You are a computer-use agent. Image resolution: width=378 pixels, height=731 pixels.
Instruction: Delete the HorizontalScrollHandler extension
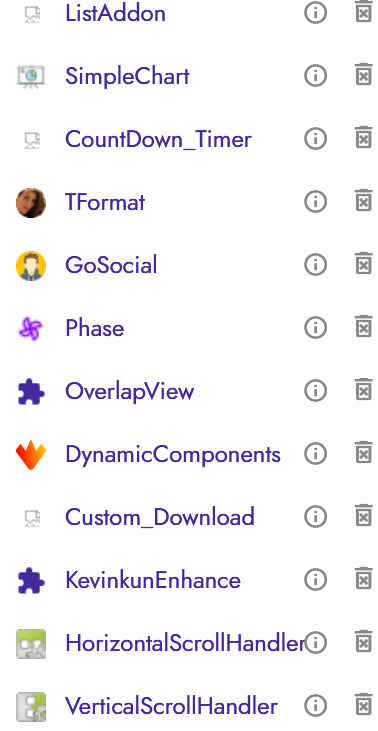[364, 643]
